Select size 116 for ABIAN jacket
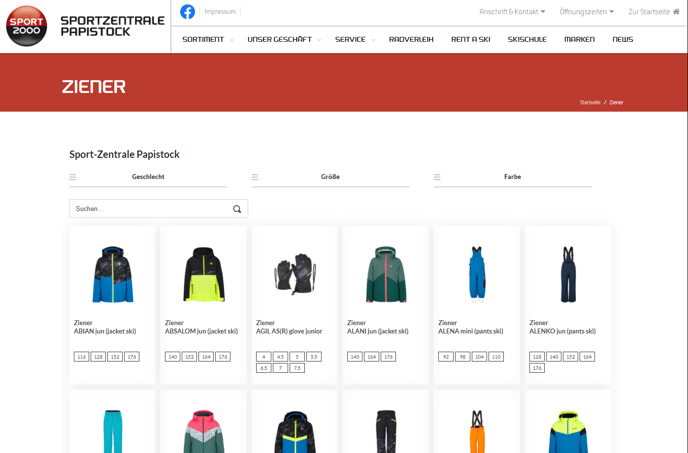Image resolution: width=688 pixels, height=453 pixels. pos(82,357)
